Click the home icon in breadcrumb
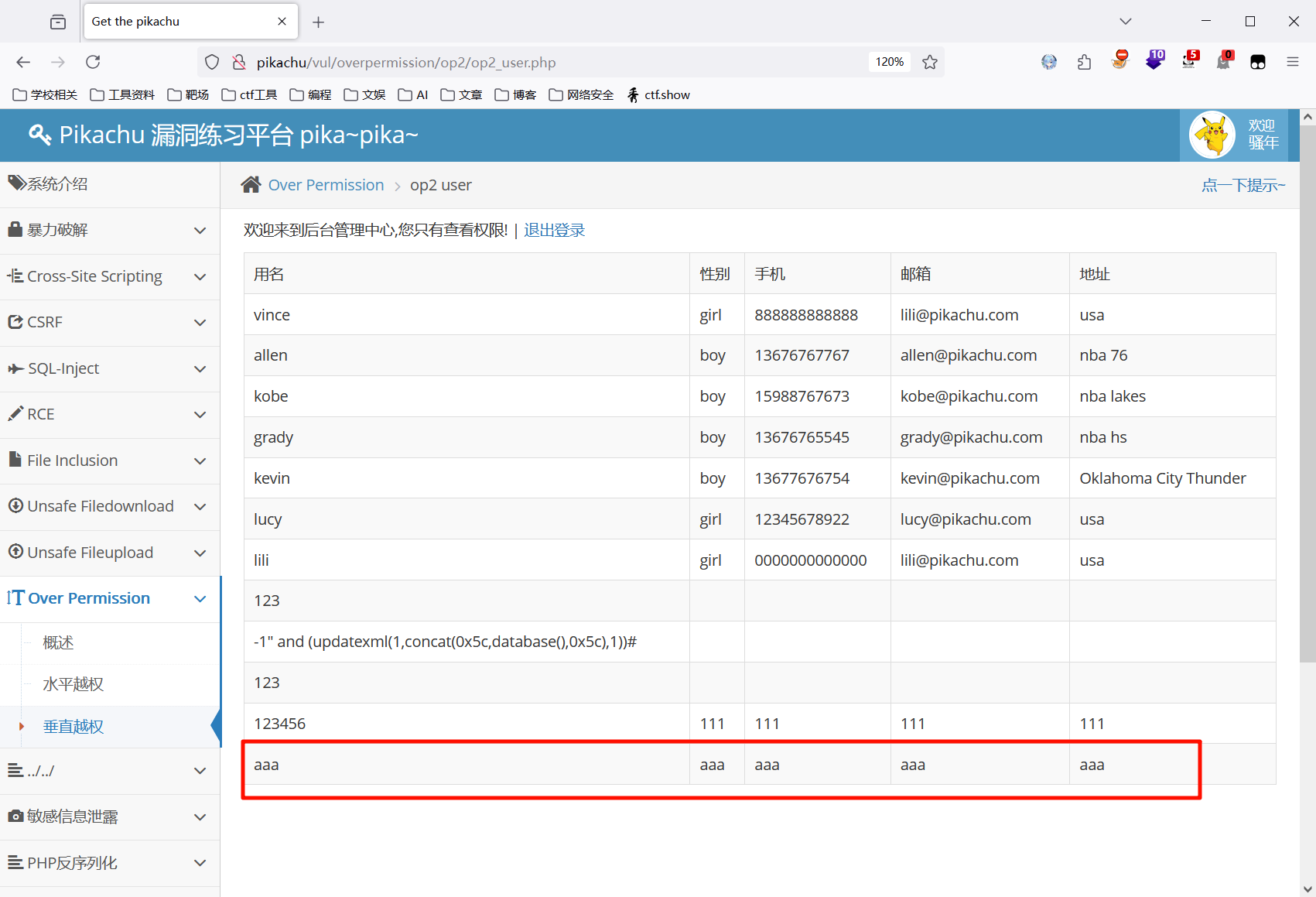The width and height of the screenshot is (1316, 897). 251,185
